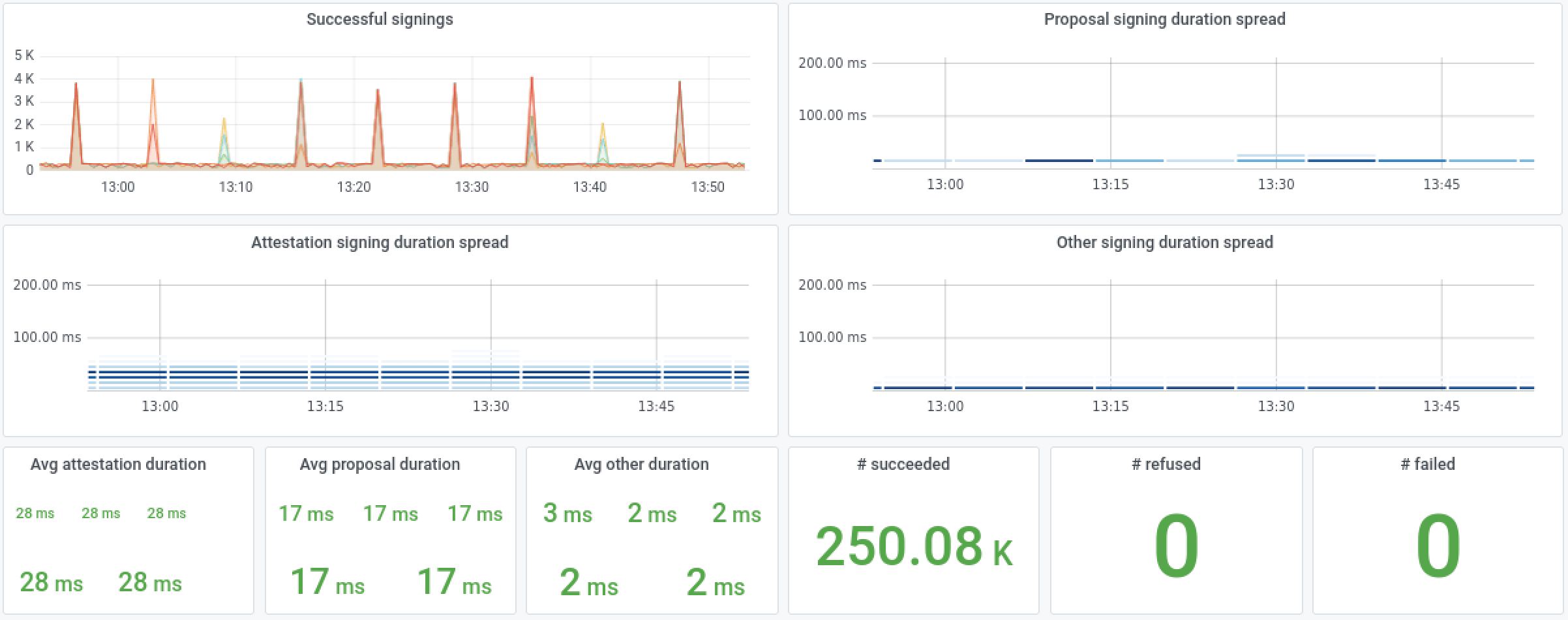Click the 13:15 label in Attestation signing spread

tap(325, 407)
